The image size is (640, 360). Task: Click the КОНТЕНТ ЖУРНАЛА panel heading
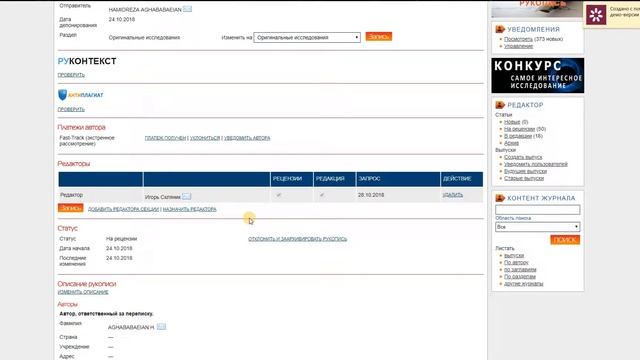pos(541,198)
